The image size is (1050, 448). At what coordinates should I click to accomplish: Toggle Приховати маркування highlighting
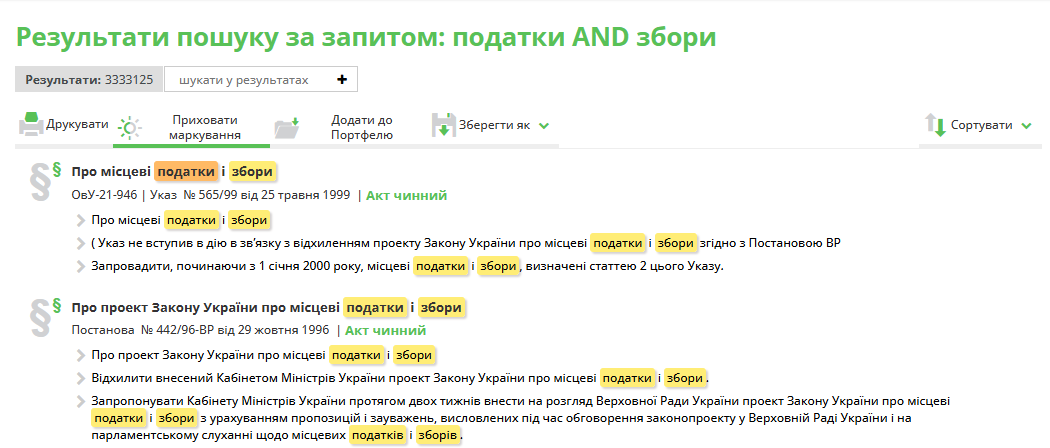(x=204, y=126)
